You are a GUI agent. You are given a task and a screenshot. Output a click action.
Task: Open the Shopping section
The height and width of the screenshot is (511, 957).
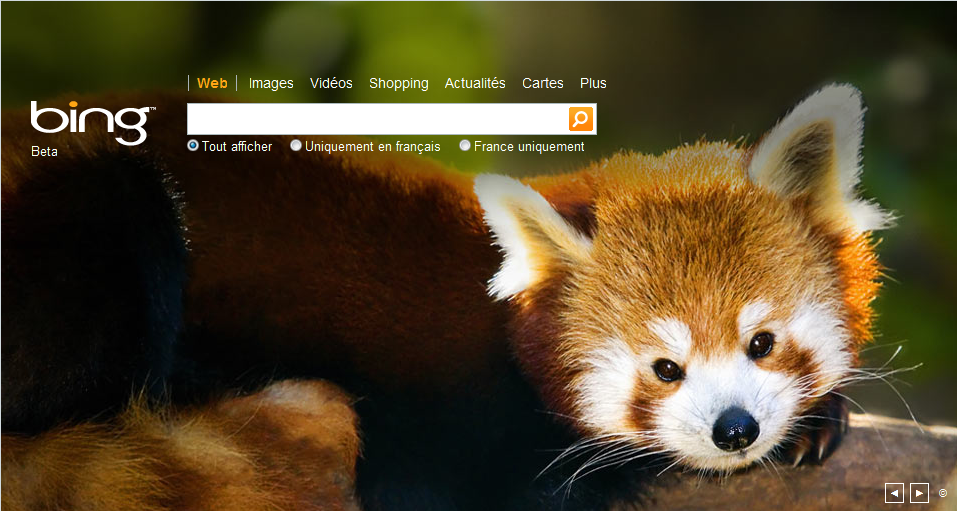(x=399, y=83)
